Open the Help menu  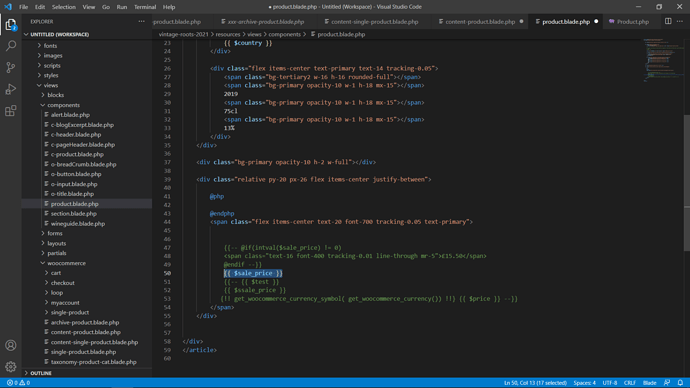point(169,7)
